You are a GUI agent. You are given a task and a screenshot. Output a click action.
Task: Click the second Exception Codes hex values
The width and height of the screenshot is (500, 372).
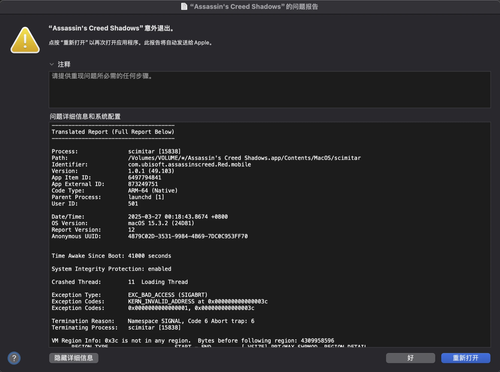[191, 308]
